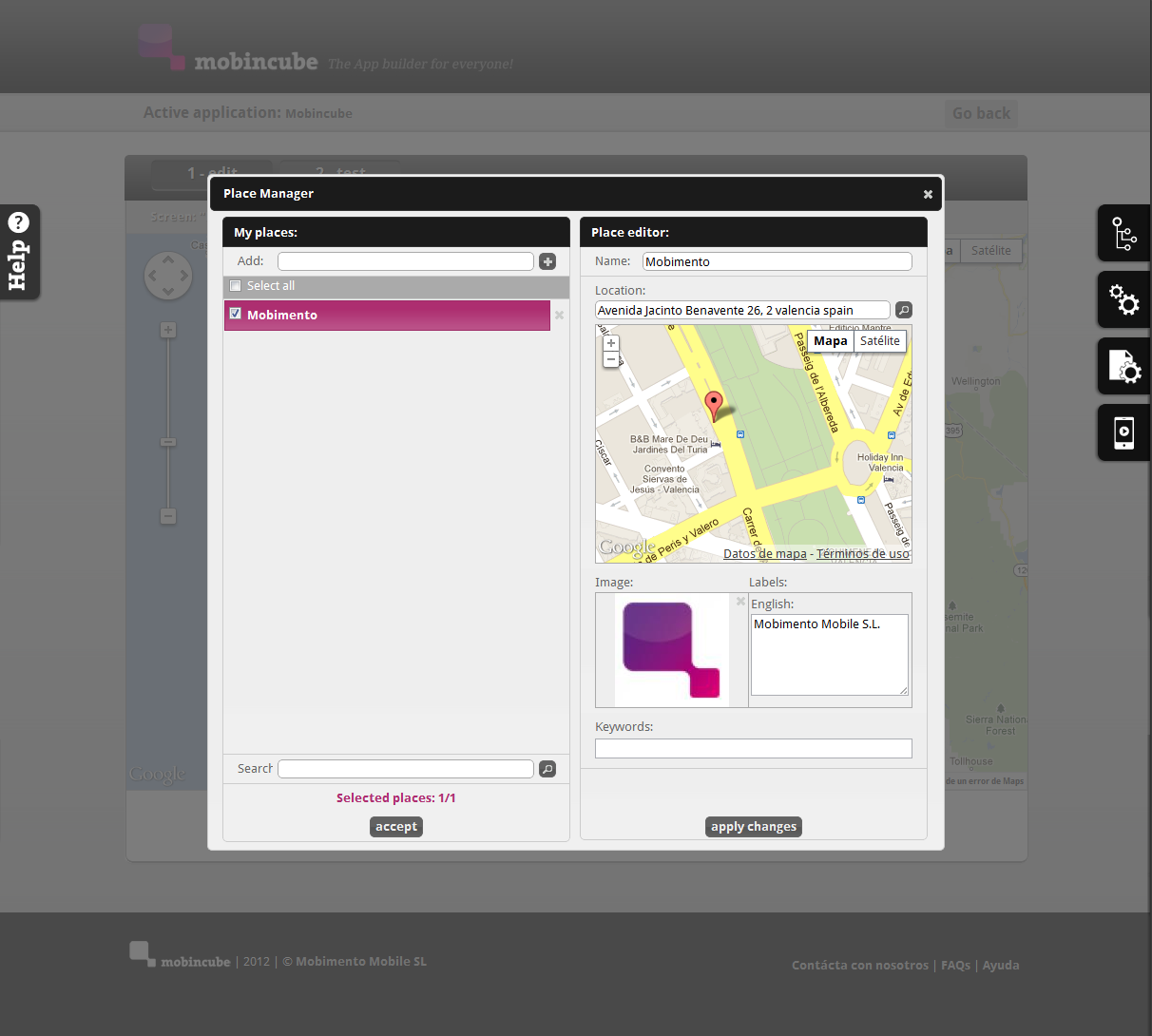Click the Selected places: 1/1 text
Image resolution: width=1152 pixels, height=1036 pixels.
(x=396, y=798)
